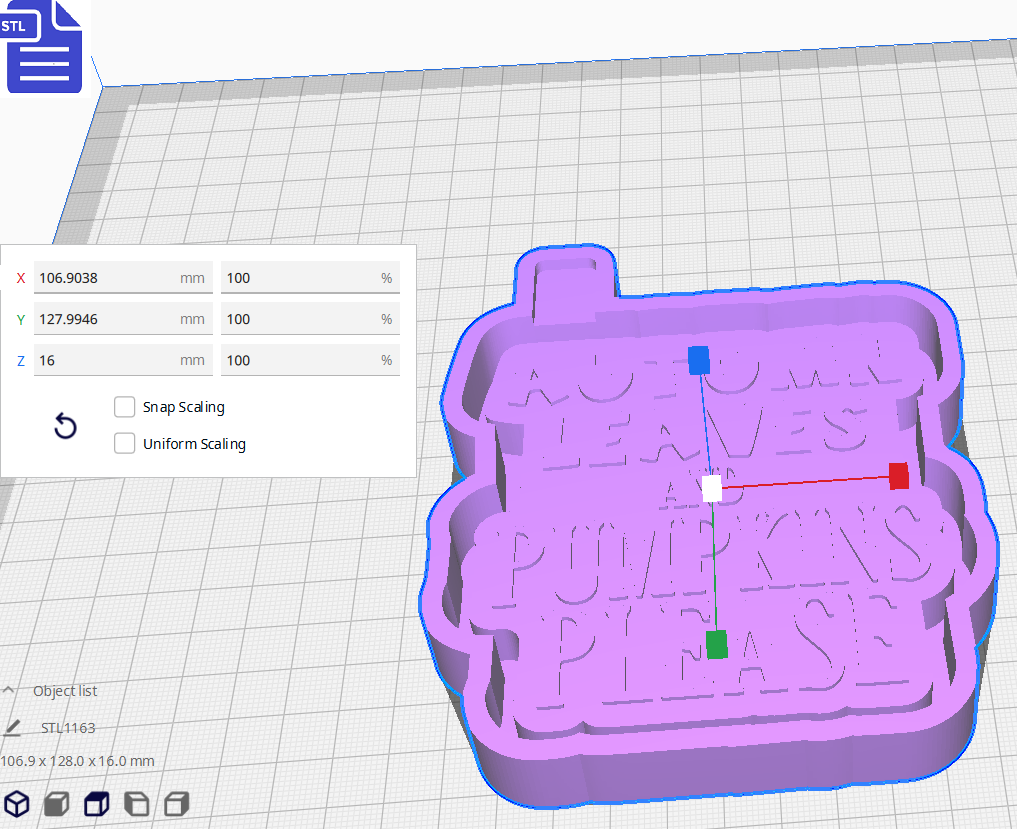The width and height of the screenshot is (1017, 829).
Task: Enable Uniform Scaling
Action: click(124, 443)
